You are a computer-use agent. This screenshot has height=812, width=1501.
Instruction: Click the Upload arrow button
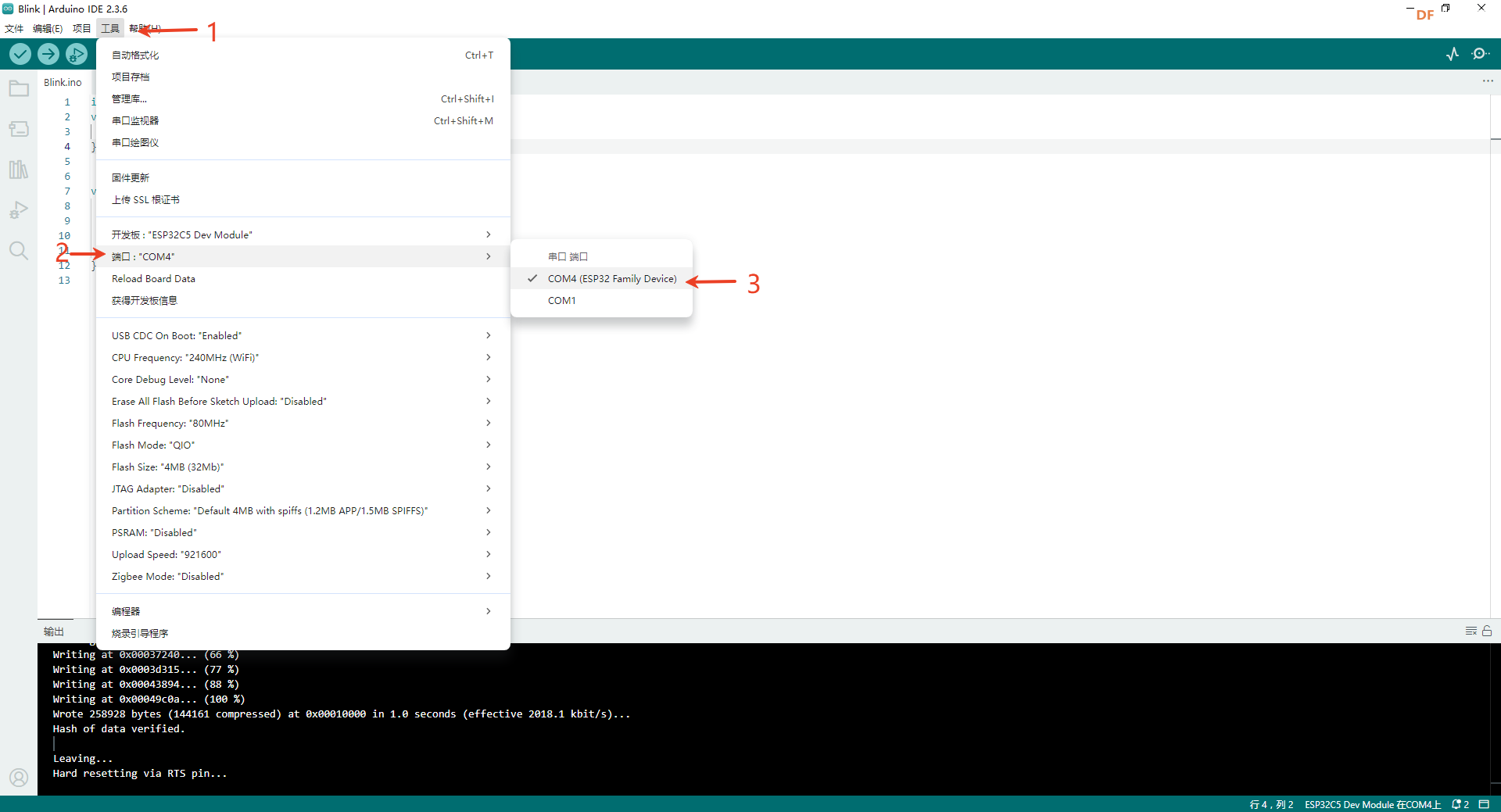[48, 54]
